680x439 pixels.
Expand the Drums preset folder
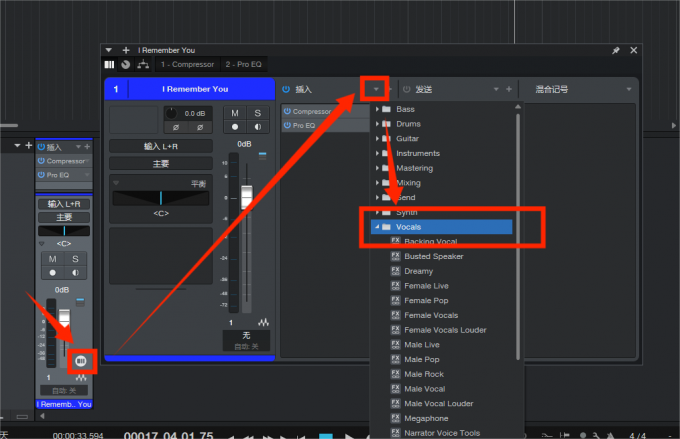coord(377,124)
